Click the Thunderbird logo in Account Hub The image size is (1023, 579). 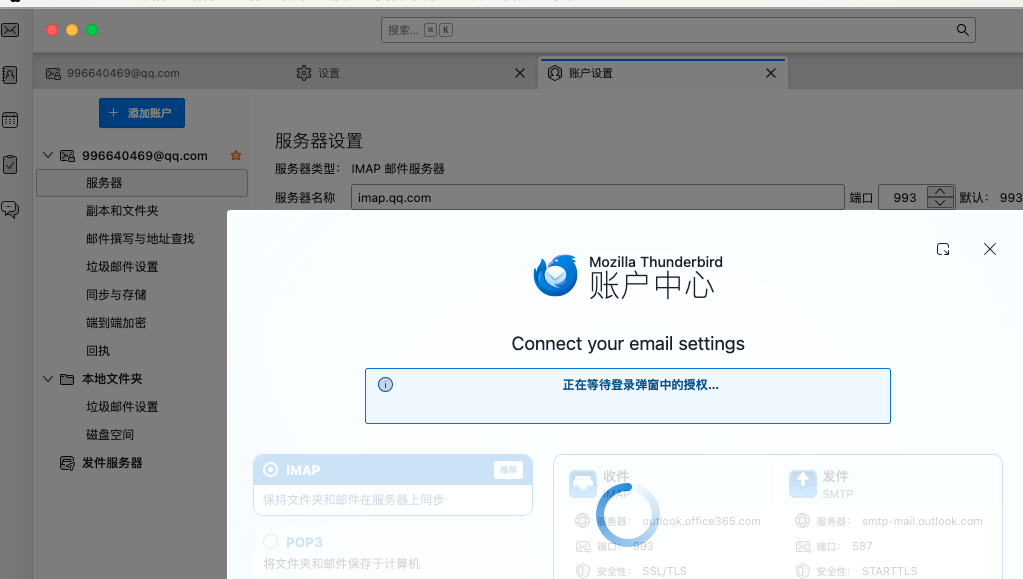pyautogui.click(x=555, y=275)
